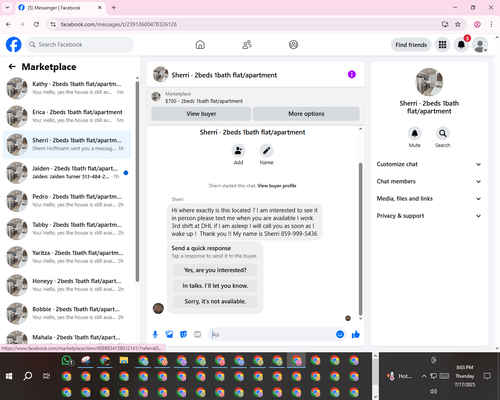The height and width of the screenshot is (400, 500).
Task: Click the conversation list scrollbar
Action: pyautogui.click(x=137, y=182)
